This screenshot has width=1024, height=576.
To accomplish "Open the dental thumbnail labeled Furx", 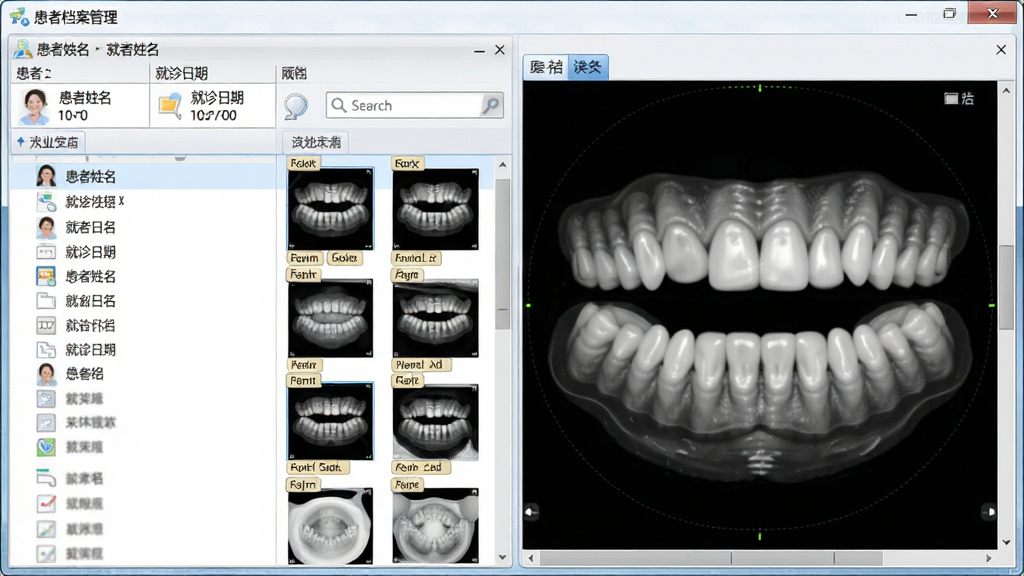I will point(436,209).
